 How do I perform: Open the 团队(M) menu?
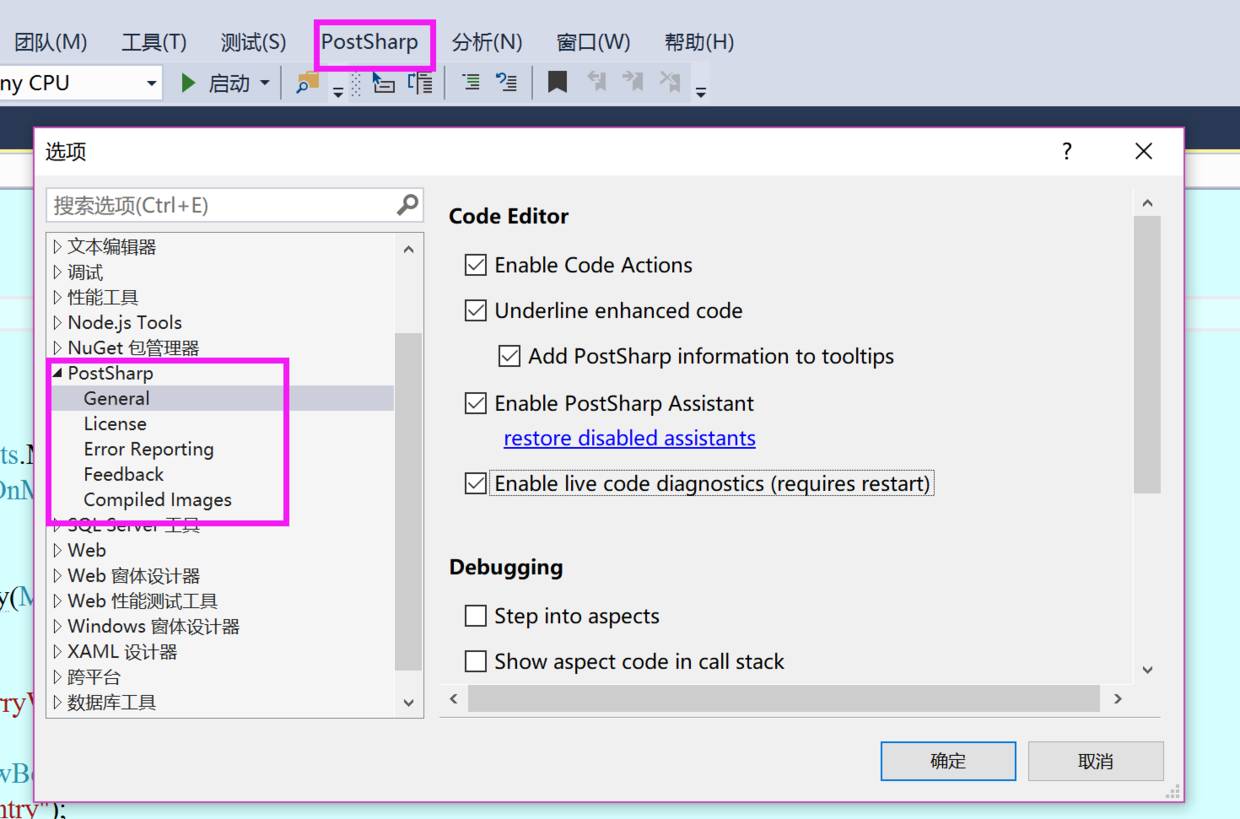tap(51, 42)
